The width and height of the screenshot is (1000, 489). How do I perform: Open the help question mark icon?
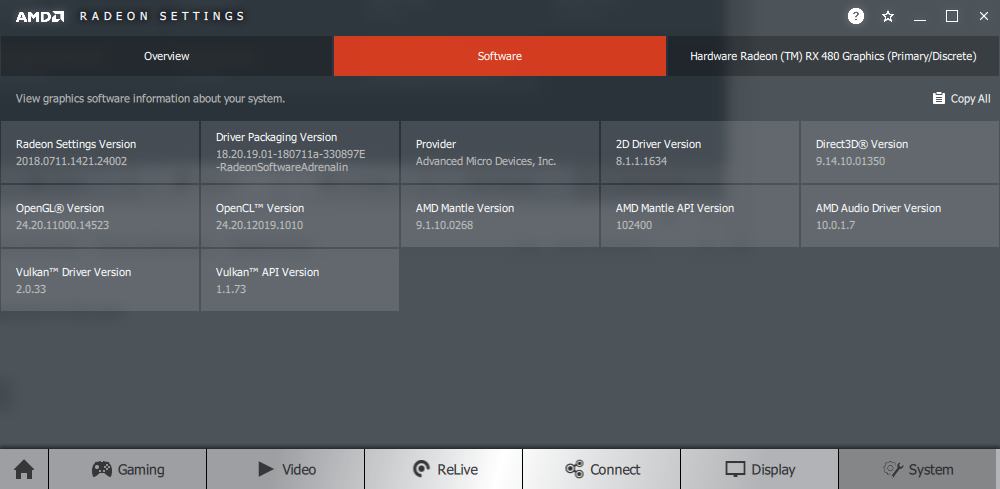(x=856, y=16)
